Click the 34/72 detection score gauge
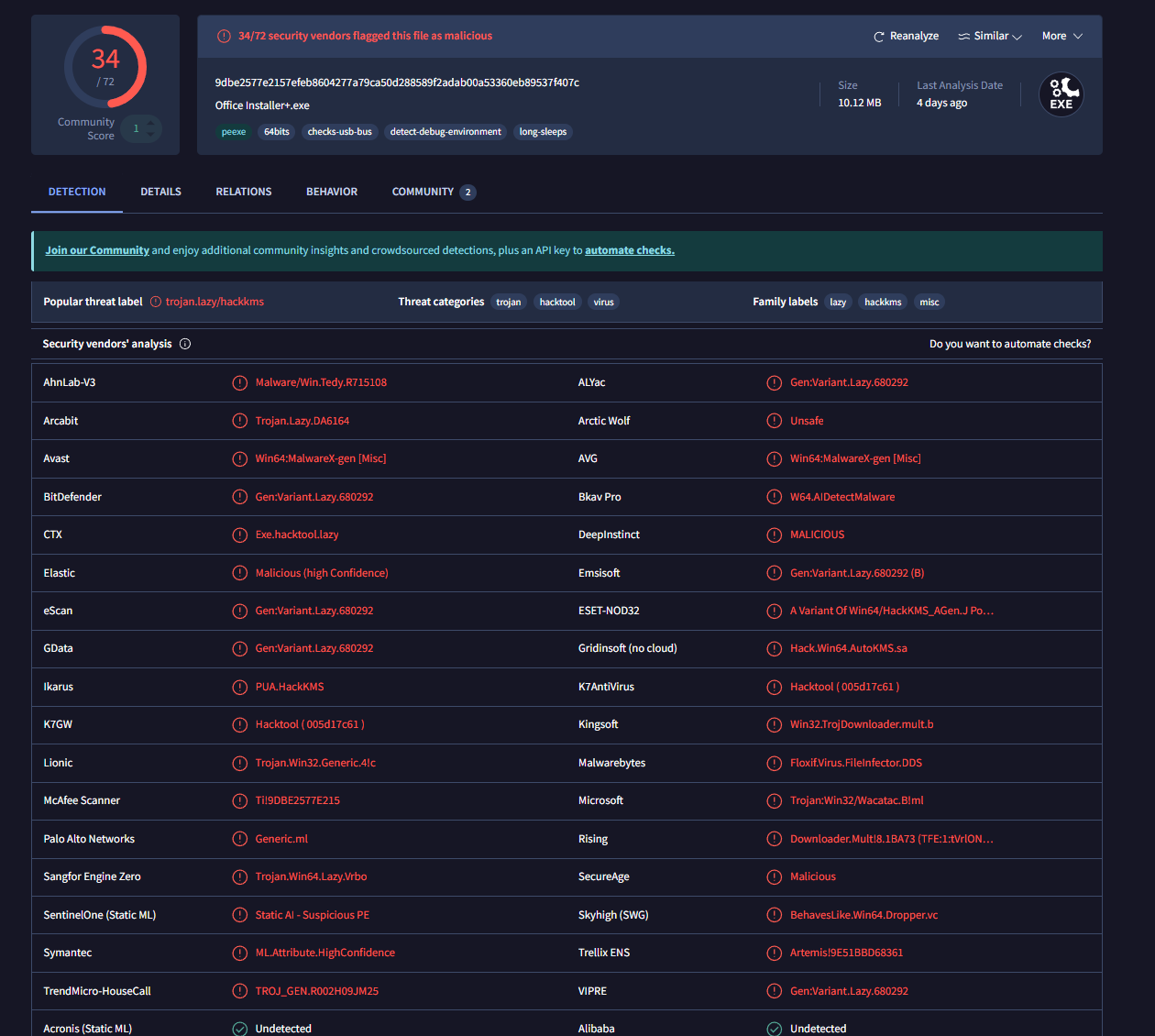 [105, 67]
